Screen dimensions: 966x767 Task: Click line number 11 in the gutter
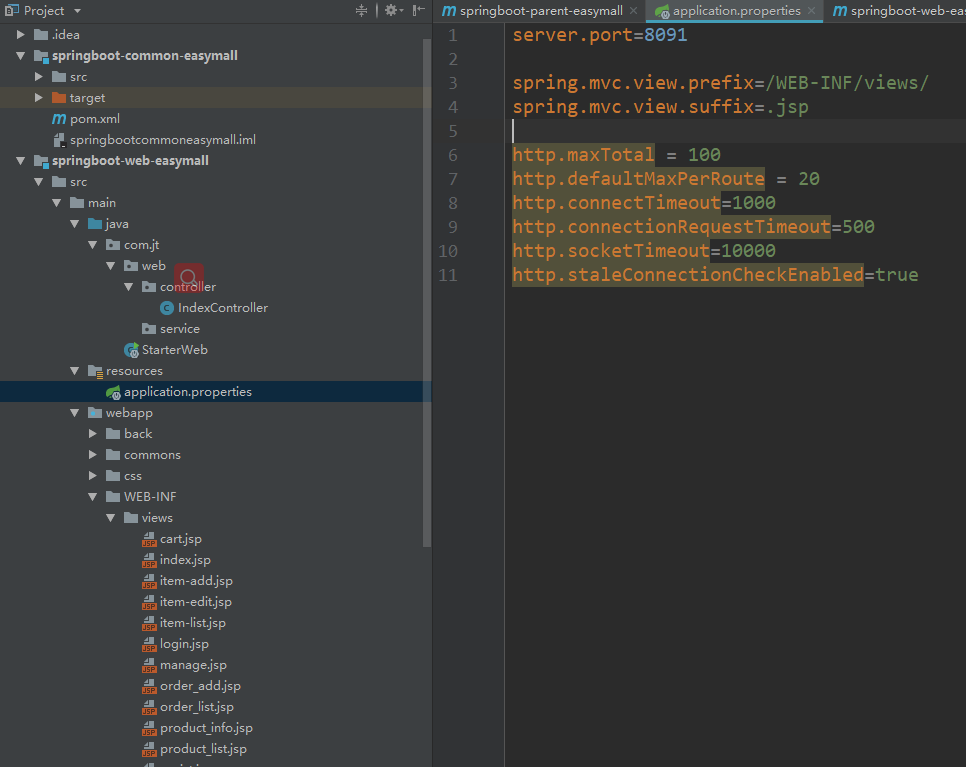point(448,275)
